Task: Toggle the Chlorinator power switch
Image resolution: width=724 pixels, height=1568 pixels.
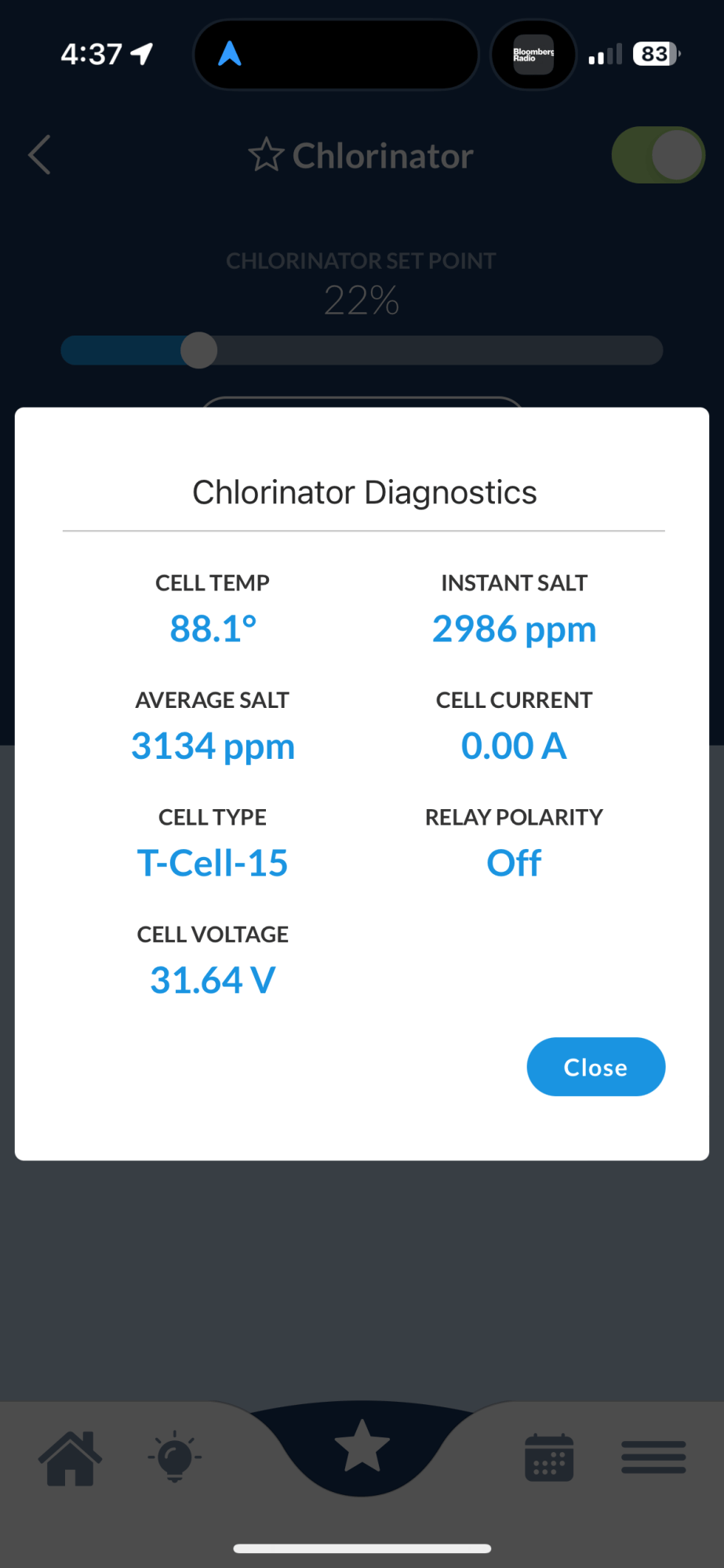Action: pyautogui.click(x=658, y=154)
